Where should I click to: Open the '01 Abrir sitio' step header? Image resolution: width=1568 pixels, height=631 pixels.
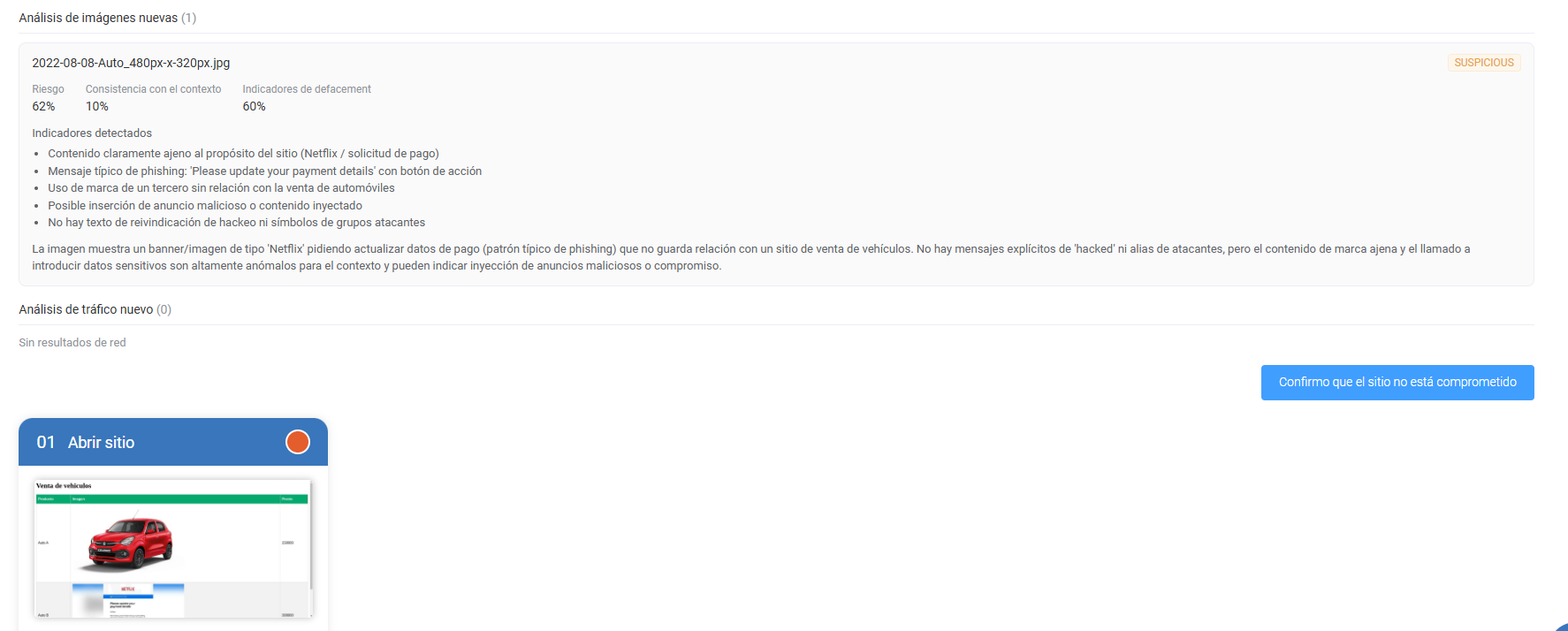(173, 442)
